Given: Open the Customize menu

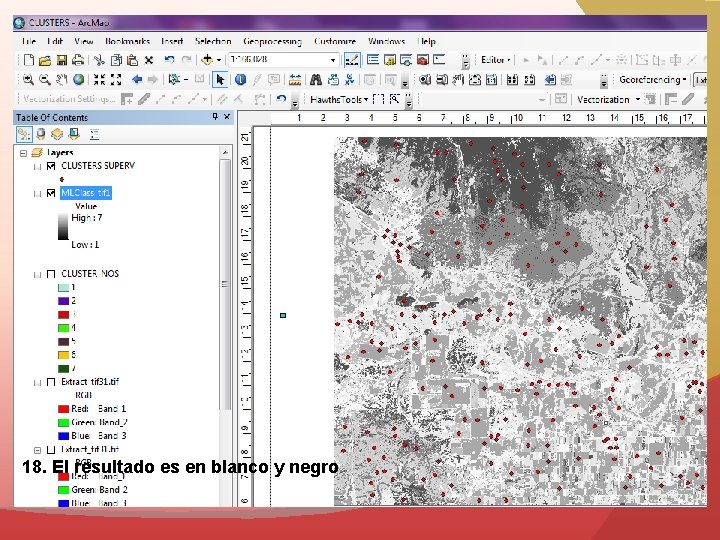Looking at the screenshot, I should 335,41.
